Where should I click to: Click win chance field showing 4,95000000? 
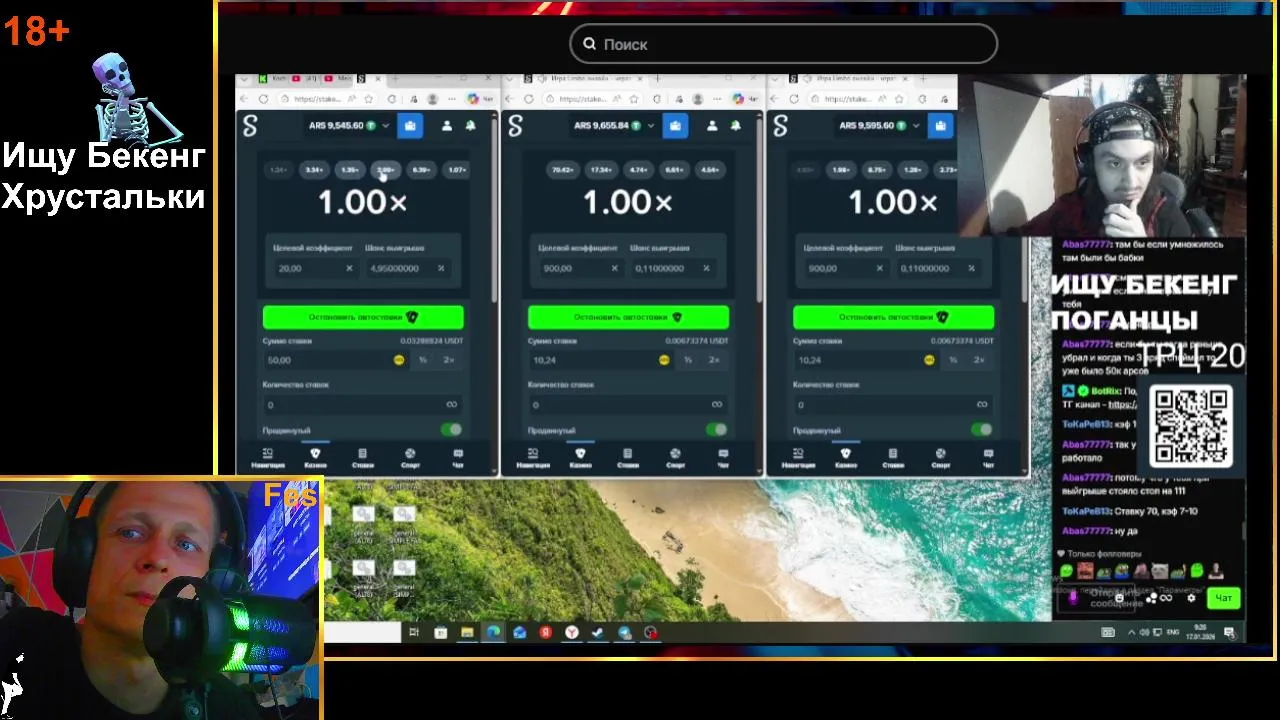pos(407,268)
